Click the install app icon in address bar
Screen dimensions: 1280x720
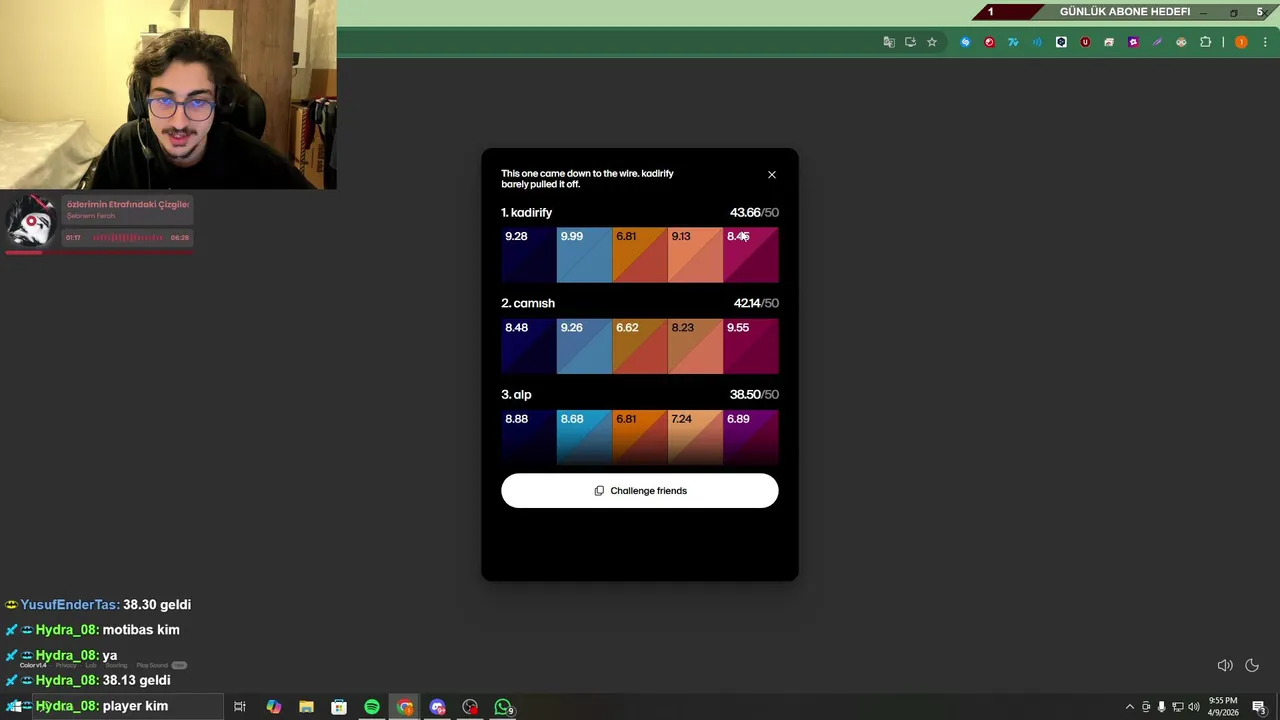[910, 42]
